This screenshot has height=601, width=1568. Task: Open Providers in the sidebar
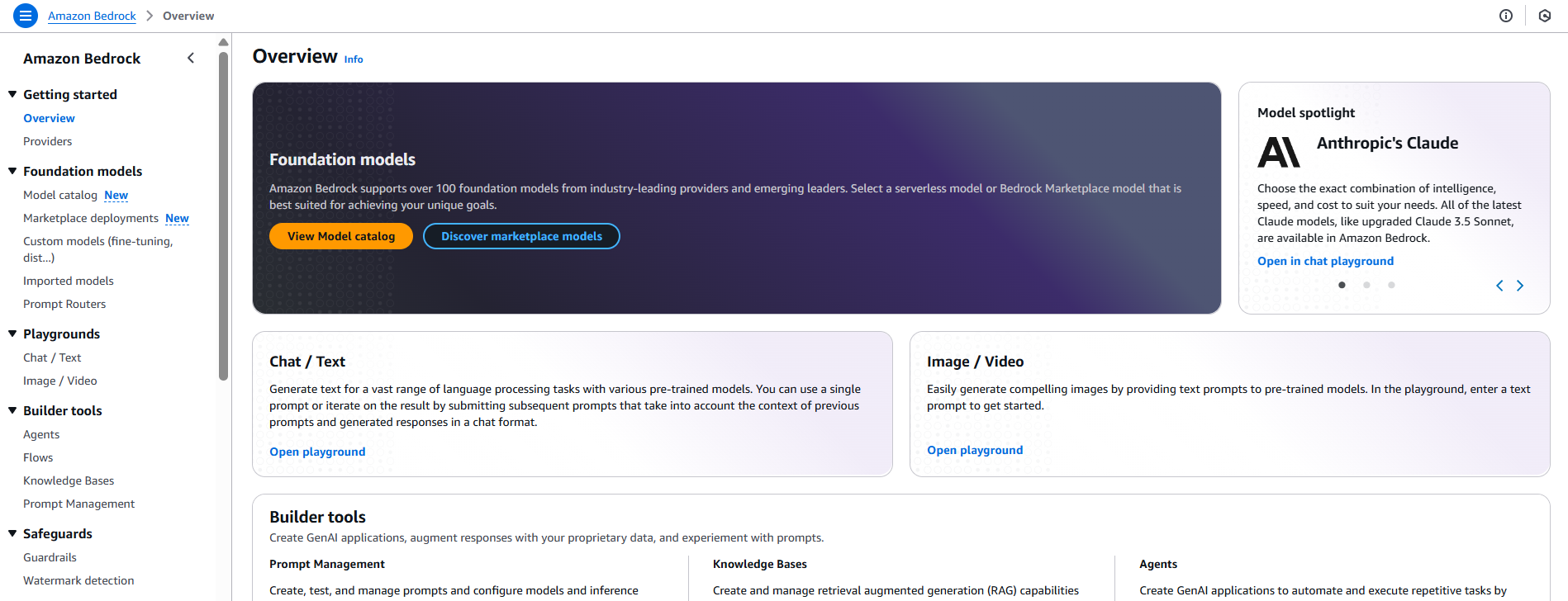pyautogui.click(x=47, y=141)
